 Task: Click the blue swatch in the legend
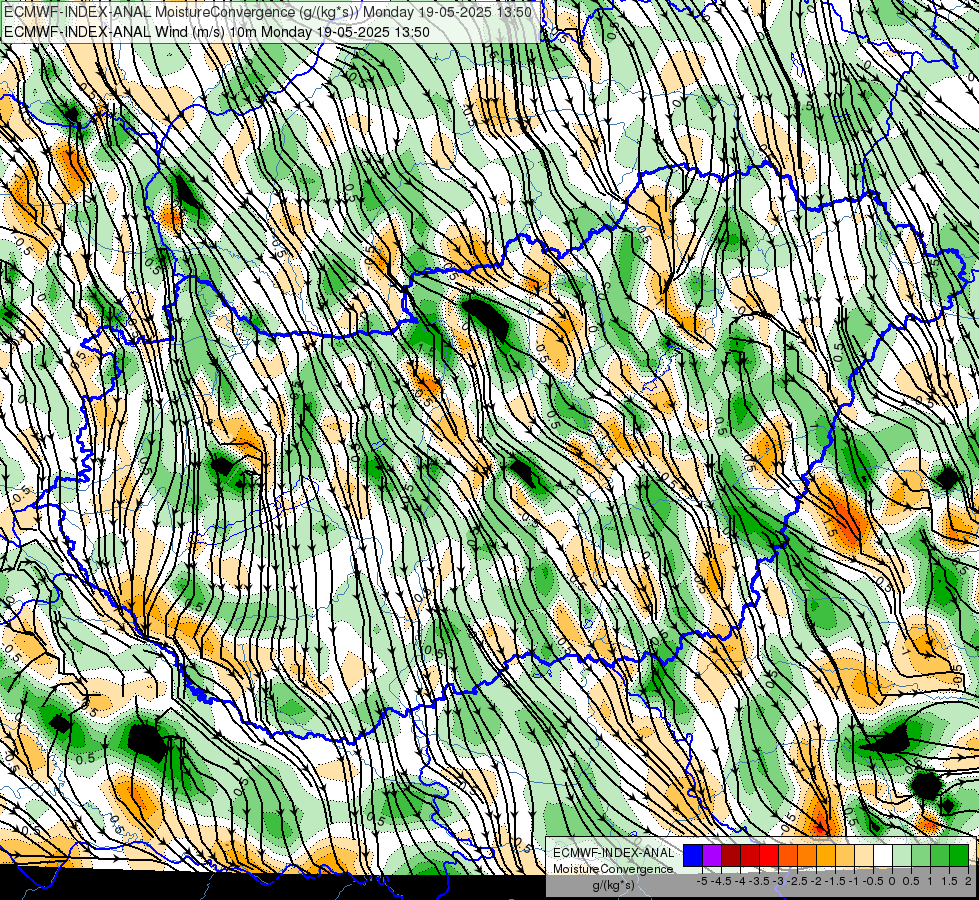pyautogui.click(x=693, y=855)
